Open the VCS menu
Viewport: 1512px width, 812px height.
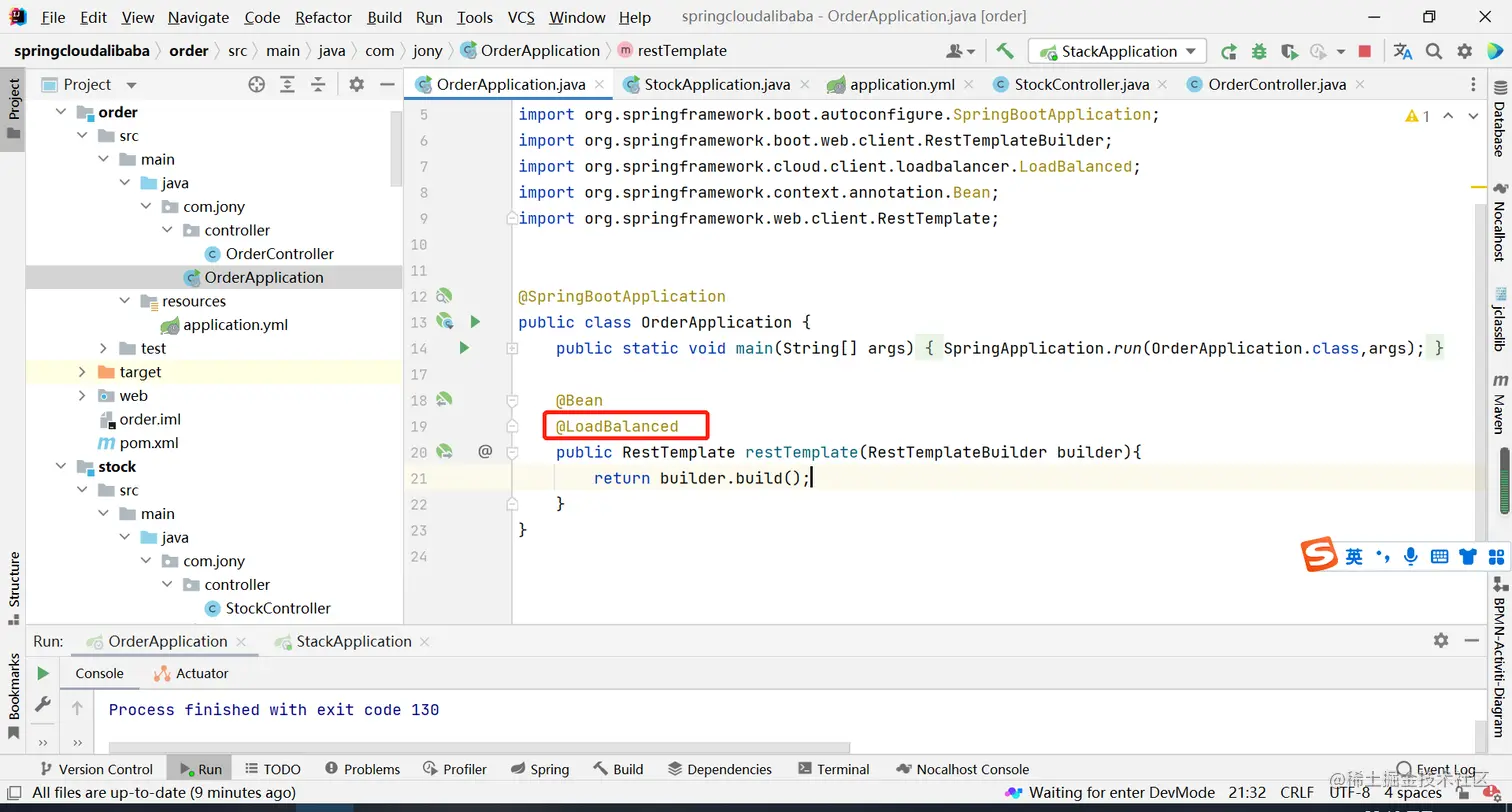pyautogui.click(x=521, y=17)
